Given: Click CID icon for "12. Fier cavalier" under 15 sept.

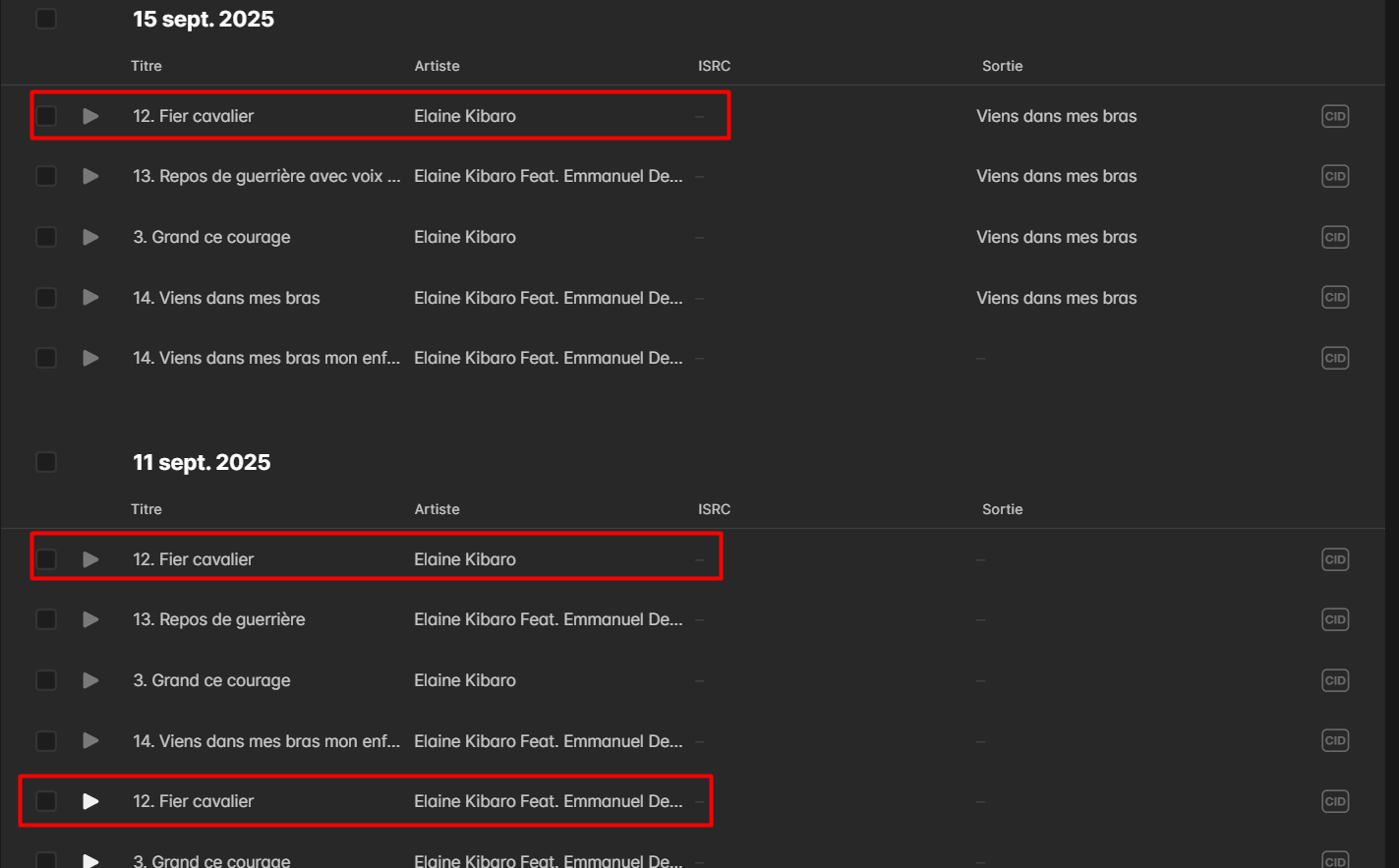Looking at the screenshot, I should point(1334,116).
